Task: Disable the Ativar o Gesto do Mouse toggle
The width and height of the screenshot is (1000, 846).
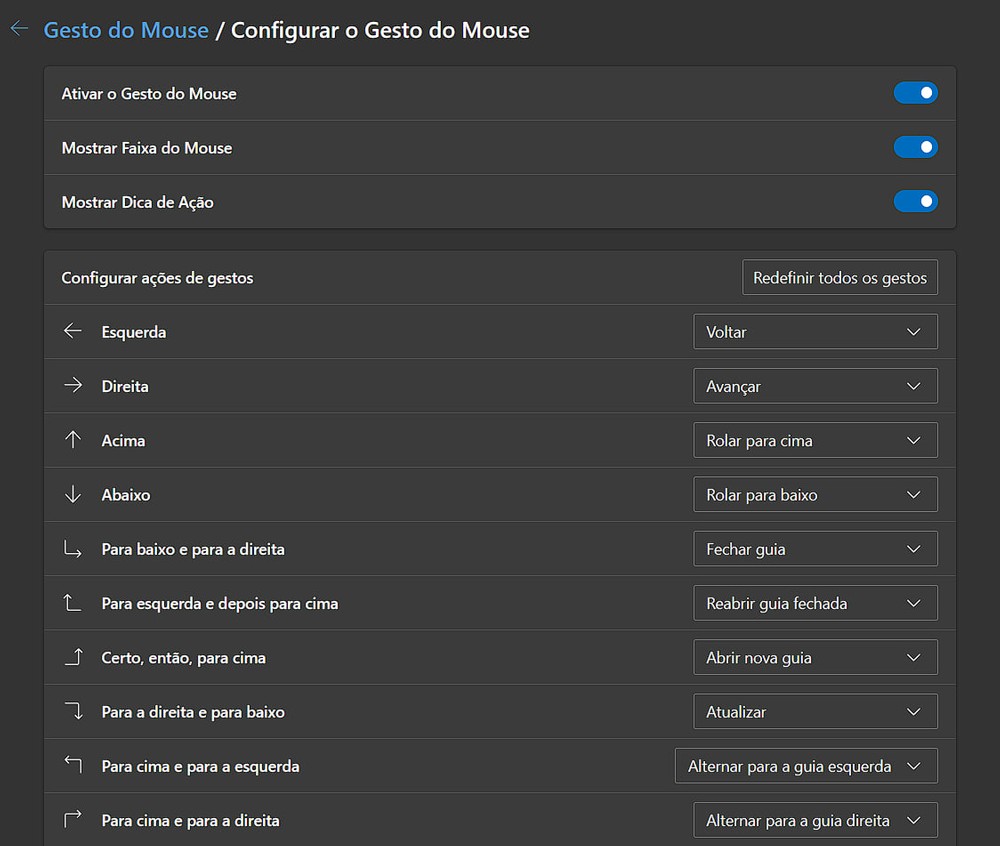Action: coord(915,93)
